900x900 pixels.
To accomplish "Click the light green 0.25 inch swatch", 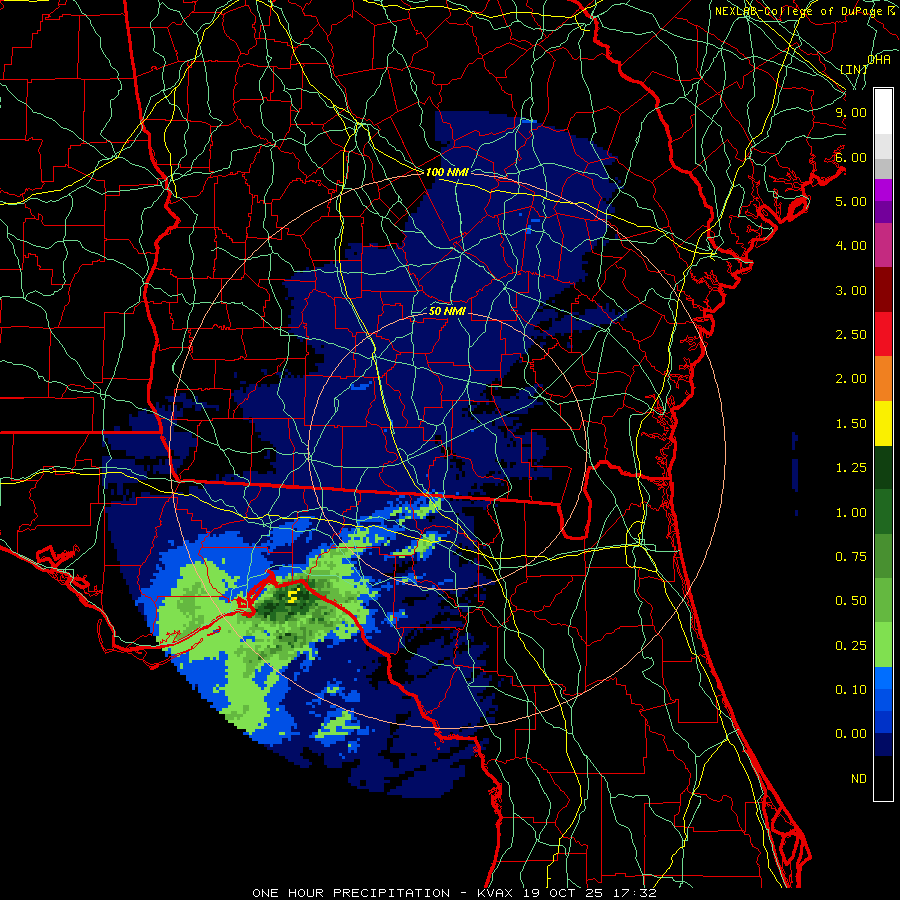I will tap(883, 645).
